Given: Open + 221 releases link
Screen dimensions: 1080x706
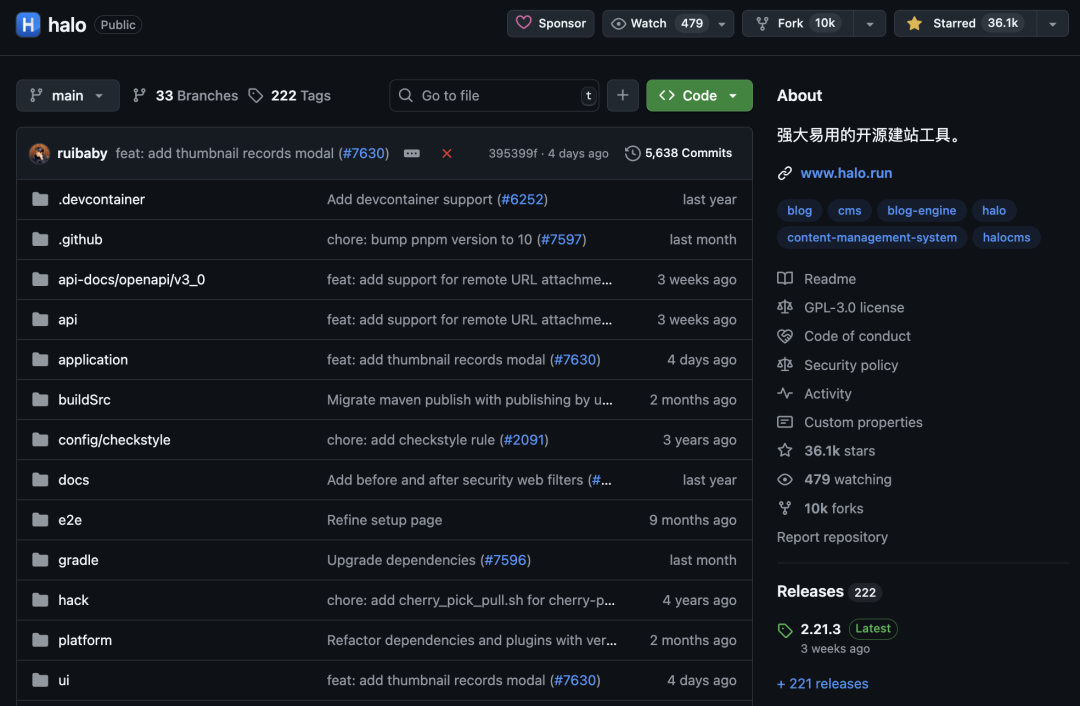Looking at the screenshot, I should (822, 684).
